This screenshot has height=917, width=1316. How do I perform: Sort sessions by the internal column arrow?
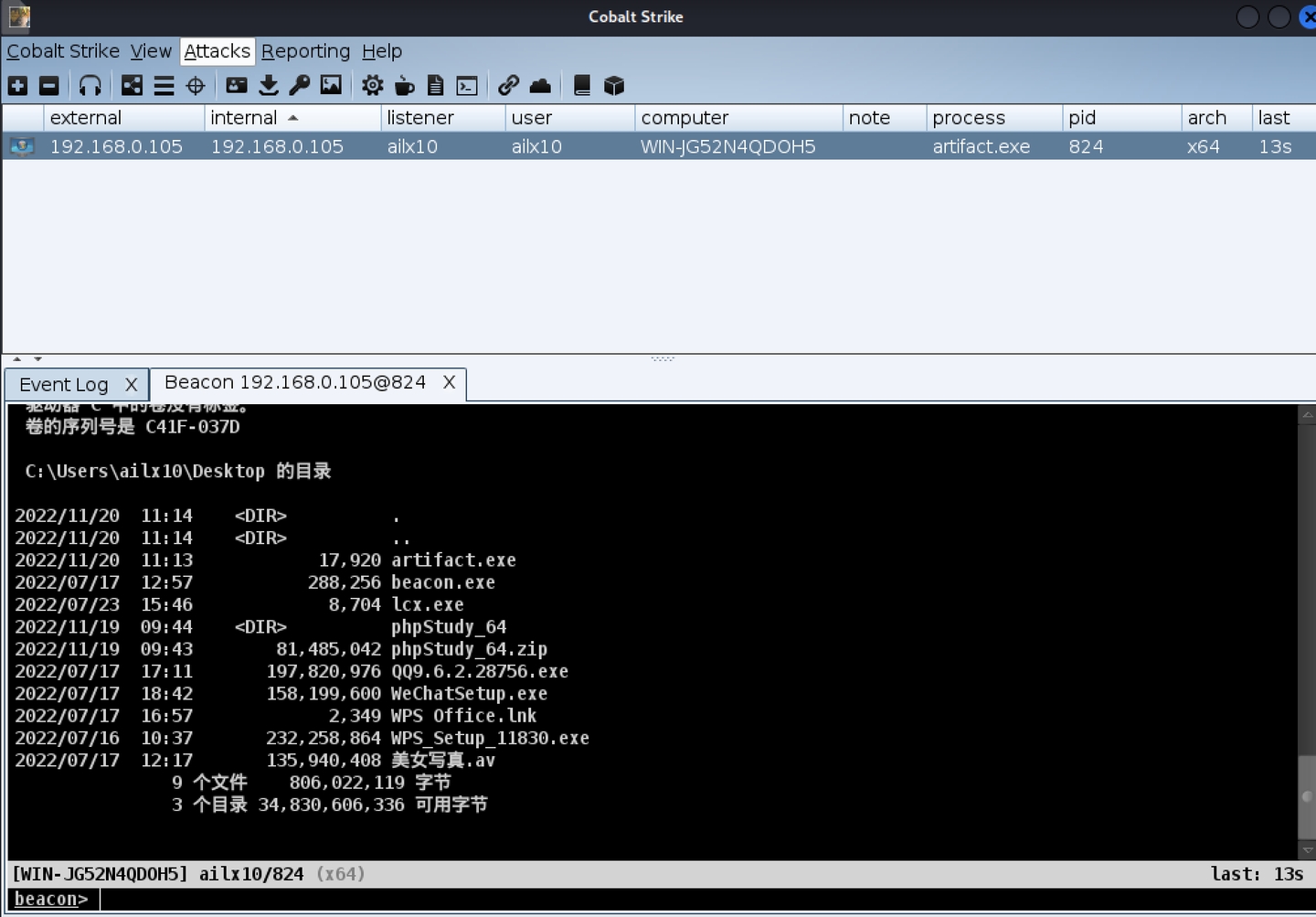point(293,118)
